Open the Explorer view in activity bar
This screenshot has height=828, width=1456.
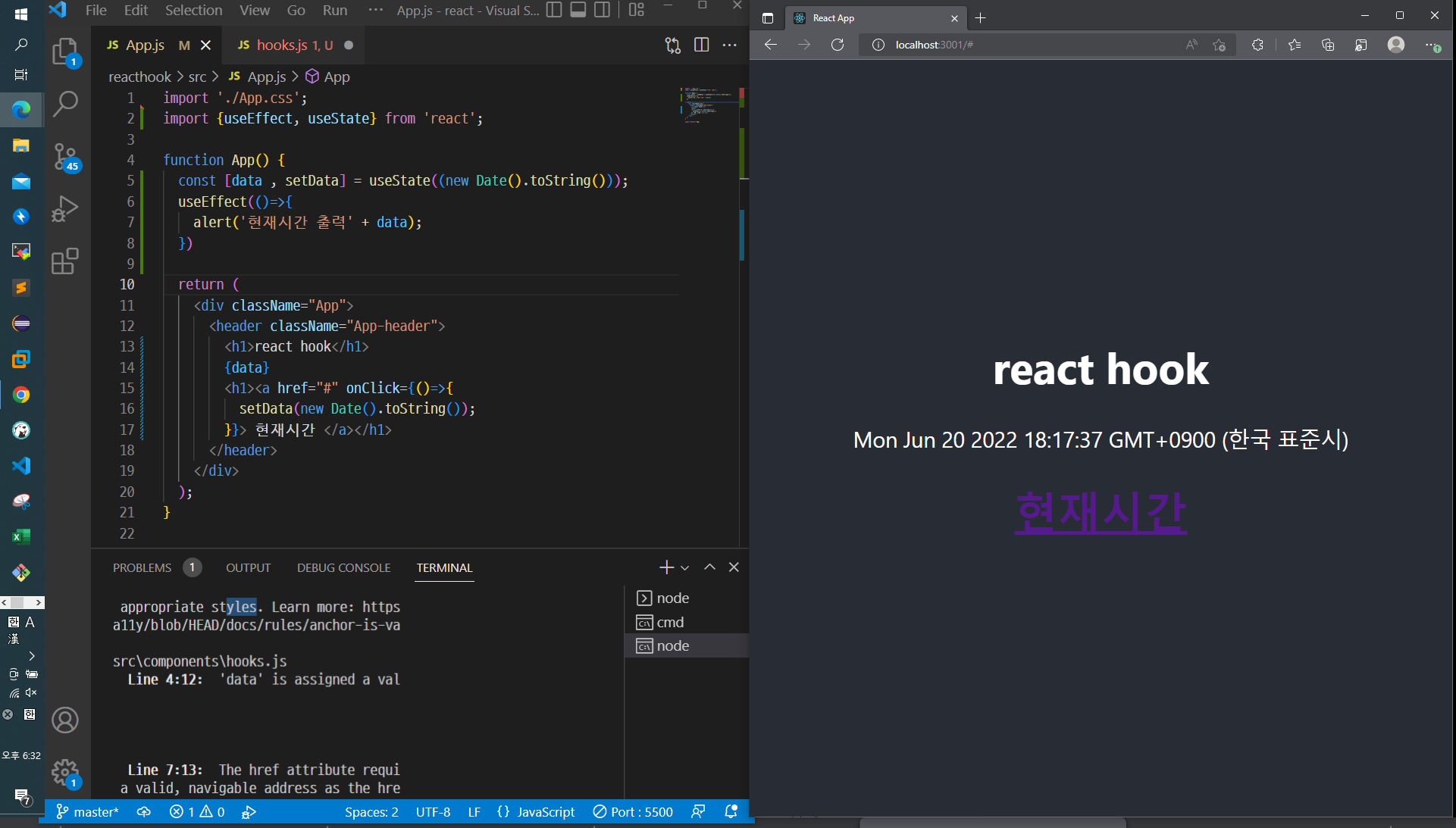click(x=65, y=52)
